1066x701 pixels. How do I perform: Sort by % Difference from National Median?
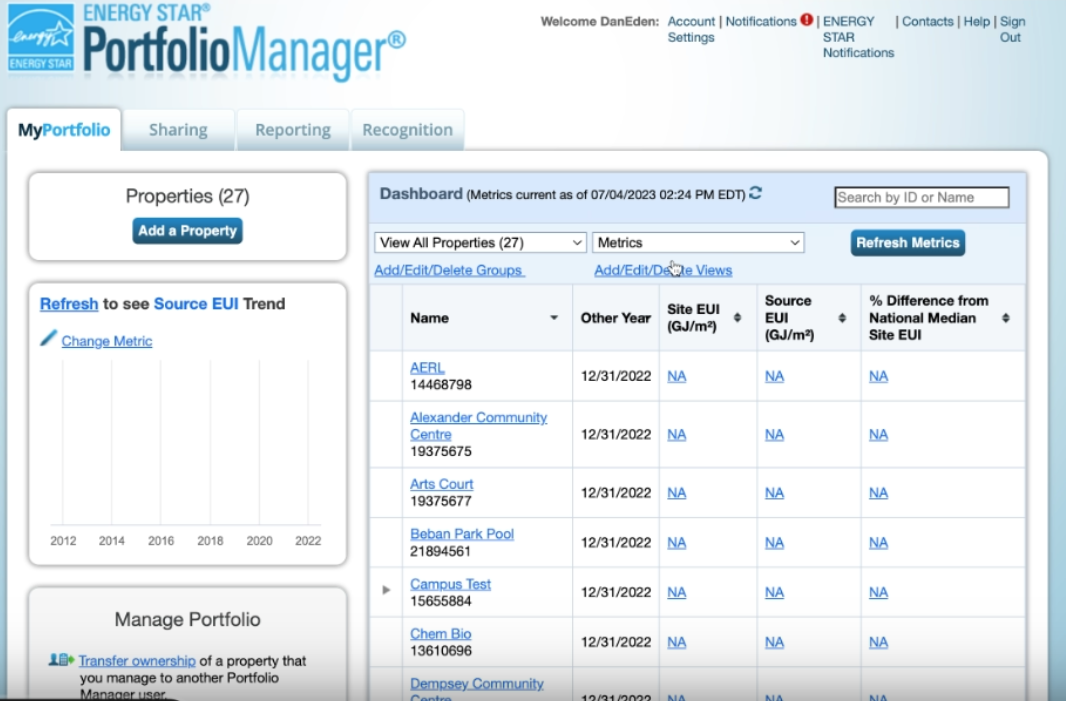pos(1005,318)
